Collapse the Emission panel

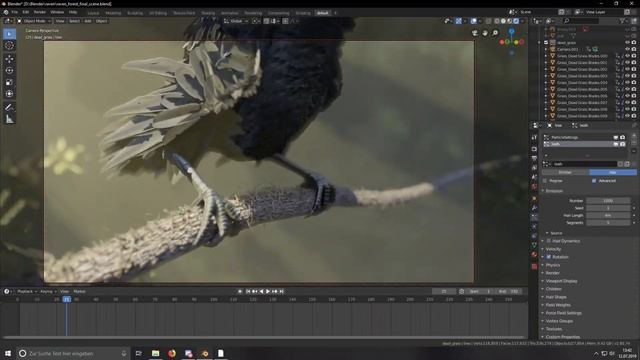tap(554, 191)
